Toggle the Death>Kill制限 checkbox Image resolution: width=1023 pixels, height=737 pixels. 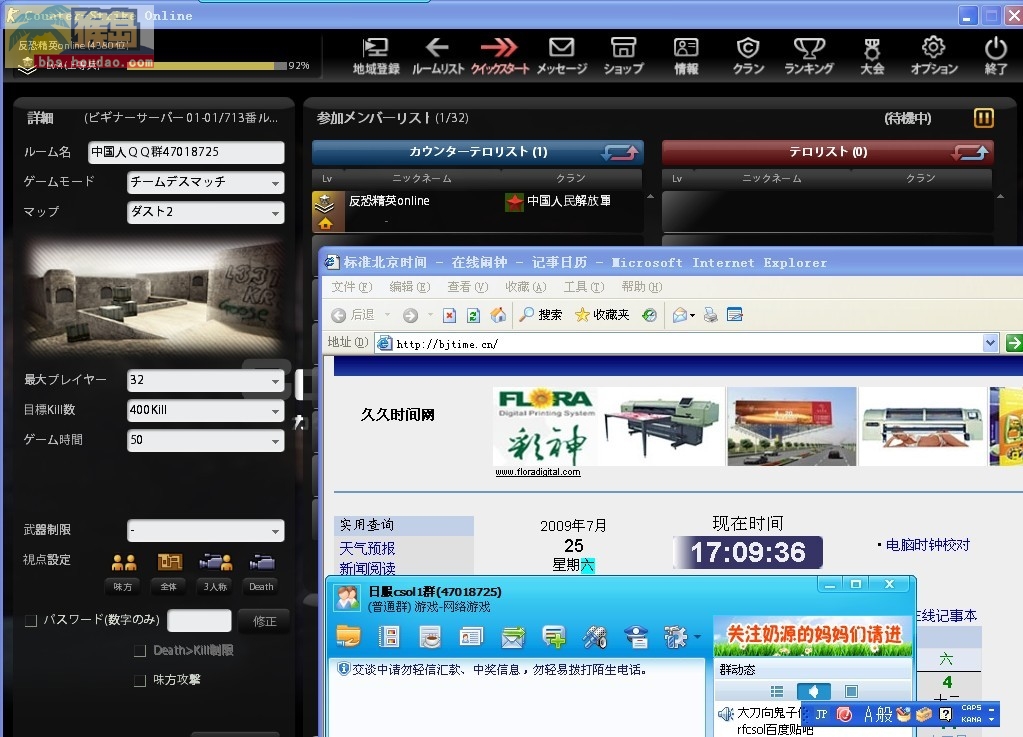(x=140, y=650)
